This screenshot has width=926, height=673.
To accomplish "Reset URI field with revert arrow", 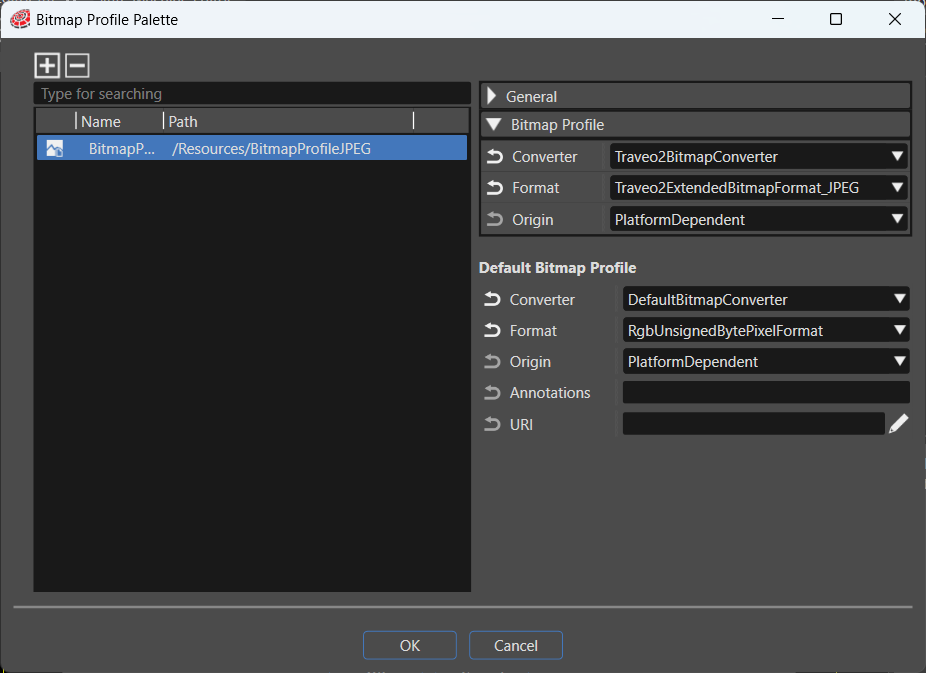I will (x=492, y=424).
